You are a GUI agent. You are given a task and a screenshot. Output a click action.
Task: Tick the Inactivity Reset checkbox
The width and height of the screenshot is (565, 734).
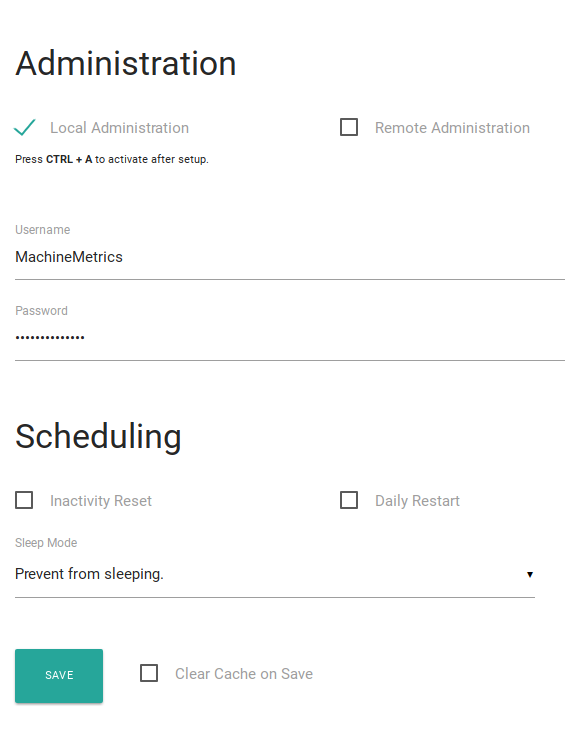tap(24, 500)
